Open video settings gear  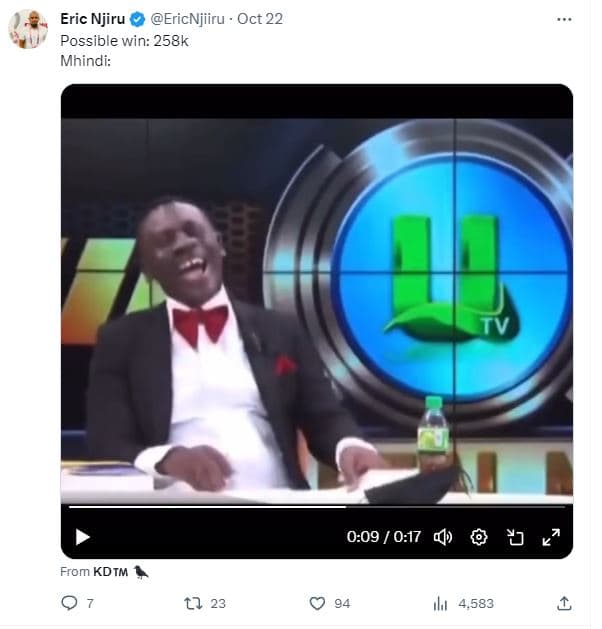click(479, 537)
